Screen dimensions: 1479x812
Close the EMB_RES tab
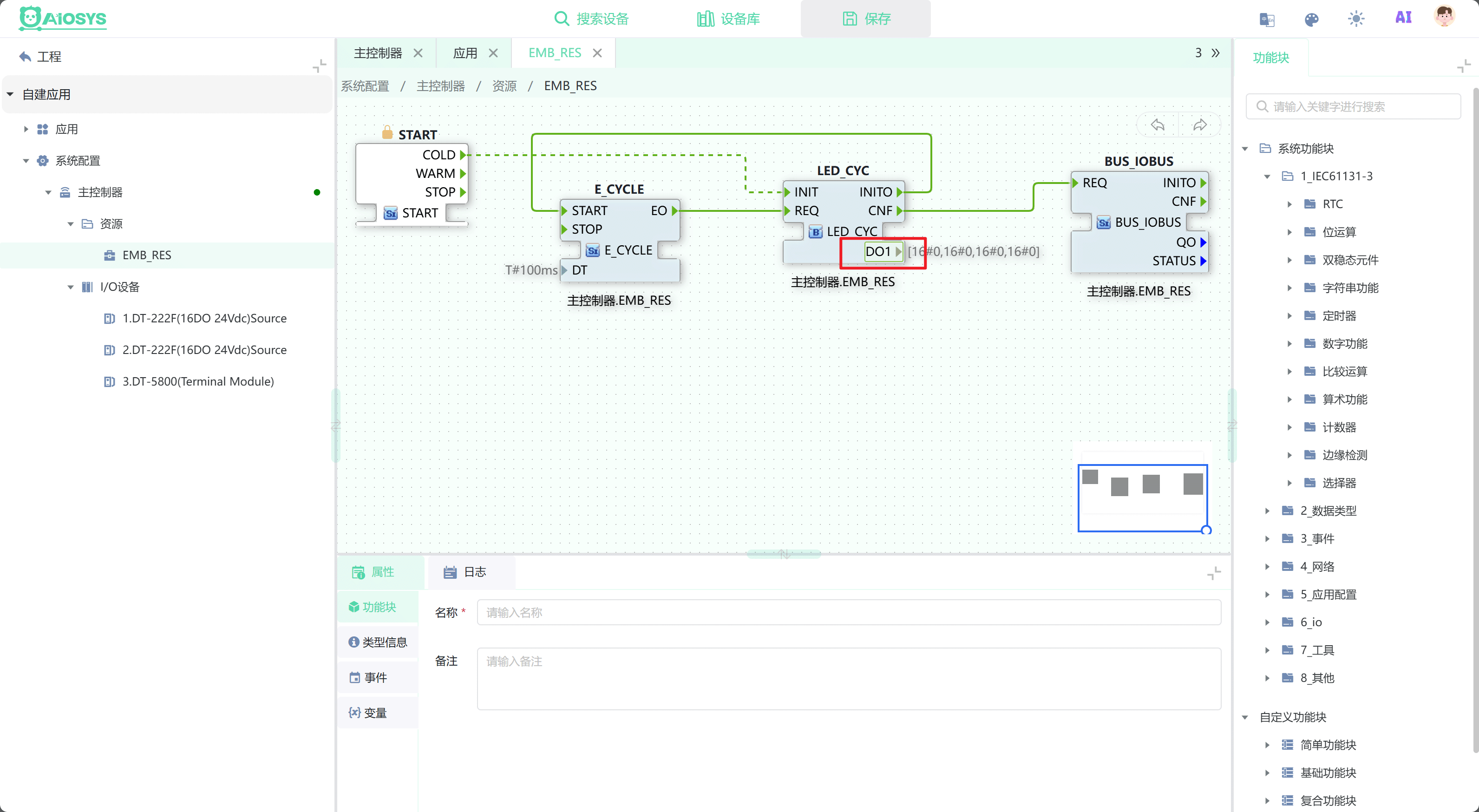click(x=597, y=53)
